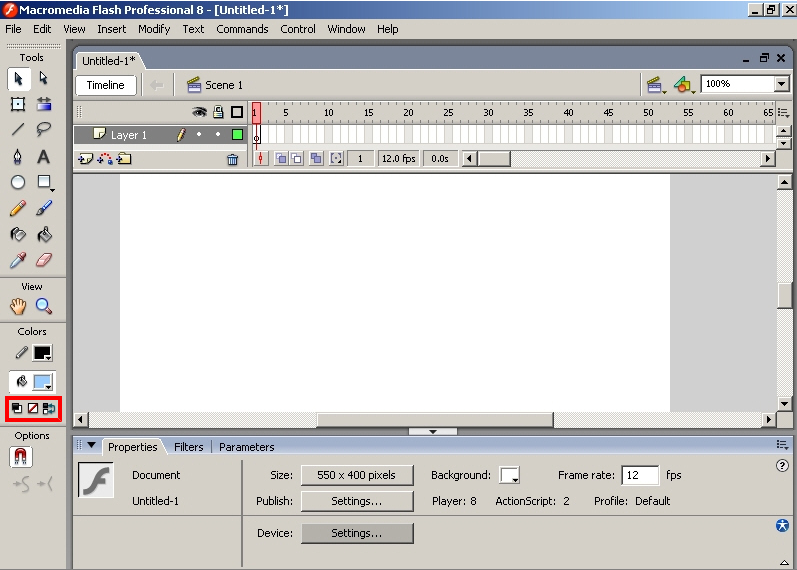
Task: Select the Eyedropper tool
Action: (18, 260)
